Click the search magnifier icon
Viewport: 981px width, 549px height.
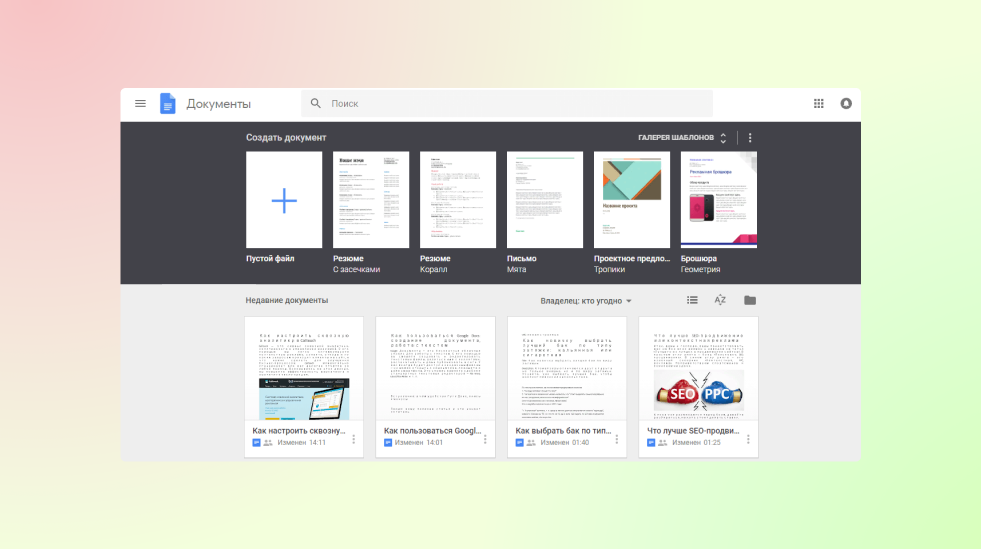[316, 104]
